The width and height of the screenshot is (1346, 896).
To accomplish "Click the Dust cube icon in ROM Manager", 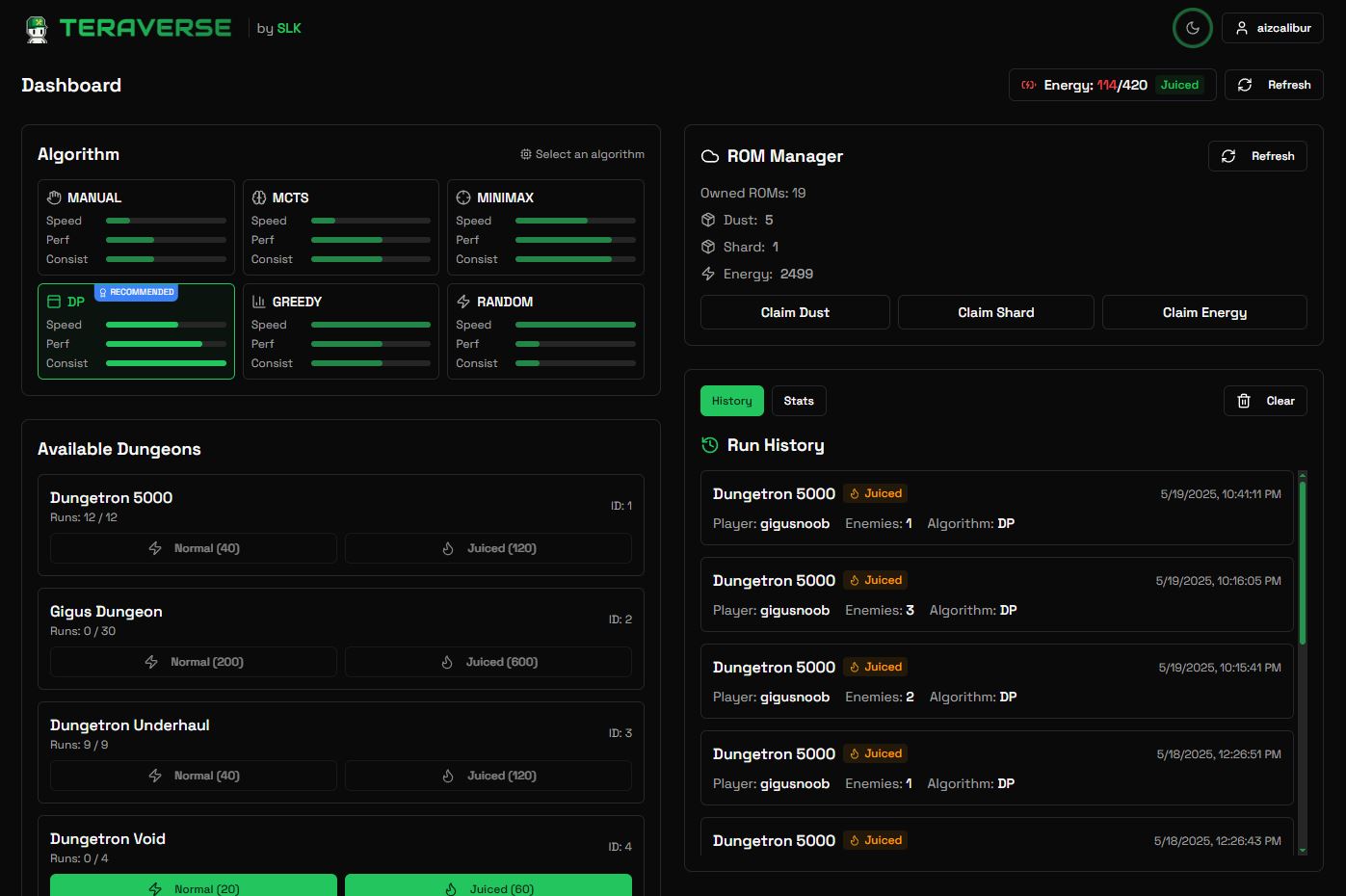I will click(x=708, y=220).
